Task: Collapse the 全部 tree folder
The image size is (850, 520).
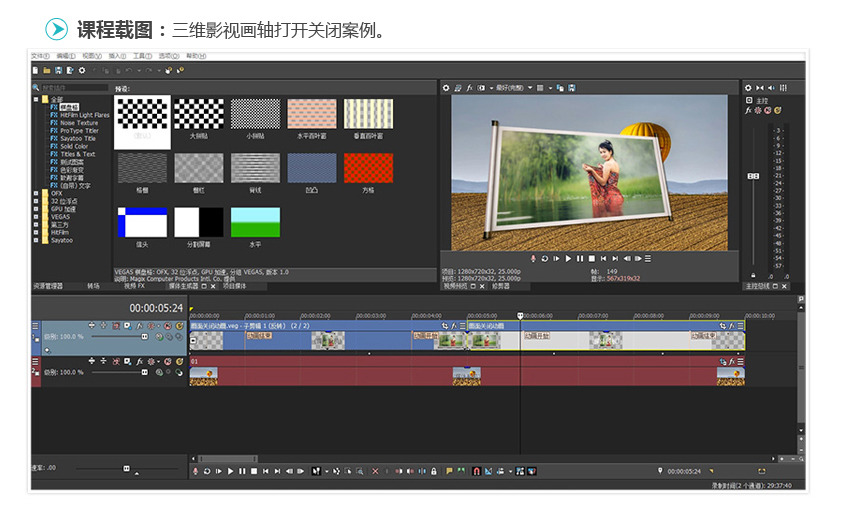Action: (x=36, y=99)
